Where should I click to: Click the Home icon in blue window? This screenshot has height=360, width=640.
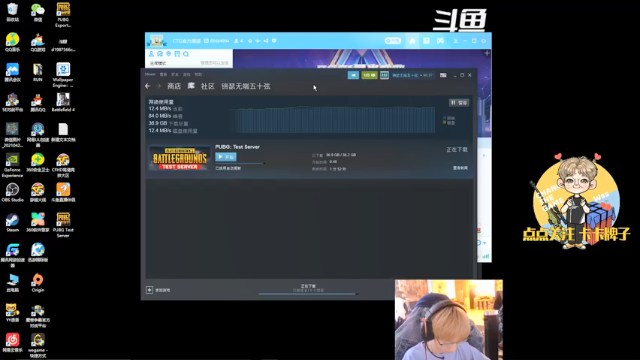click(412, 41)
